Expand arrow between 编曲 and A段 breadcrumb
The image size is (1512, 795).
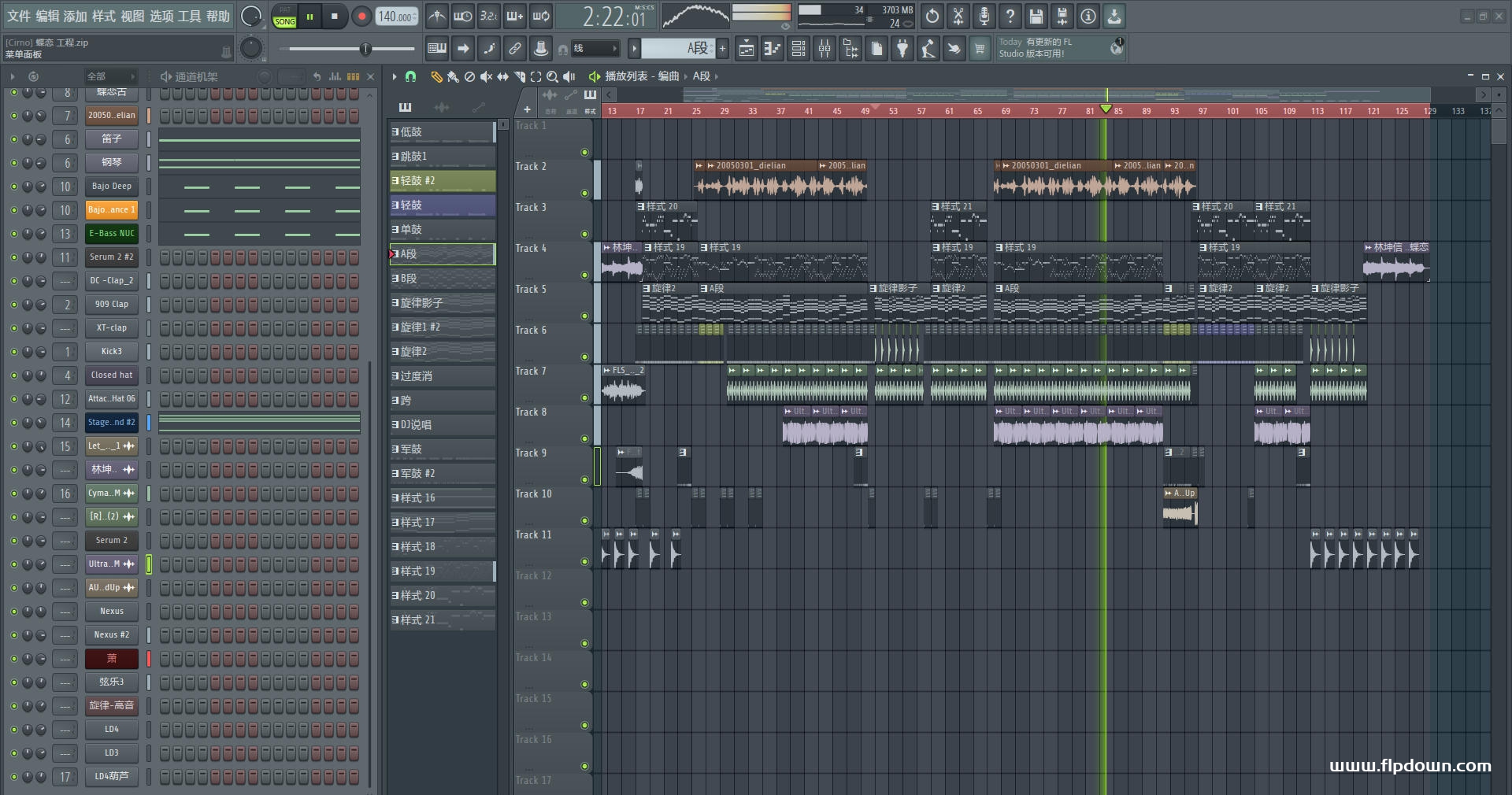tap(685, 76)
